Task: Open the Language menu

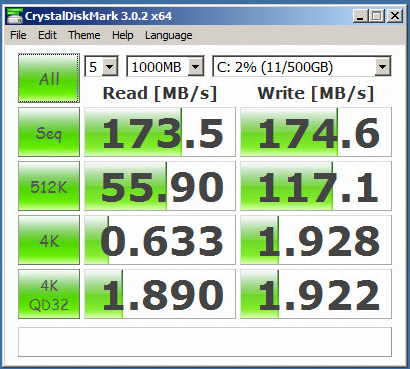Action: click(168, 35)
